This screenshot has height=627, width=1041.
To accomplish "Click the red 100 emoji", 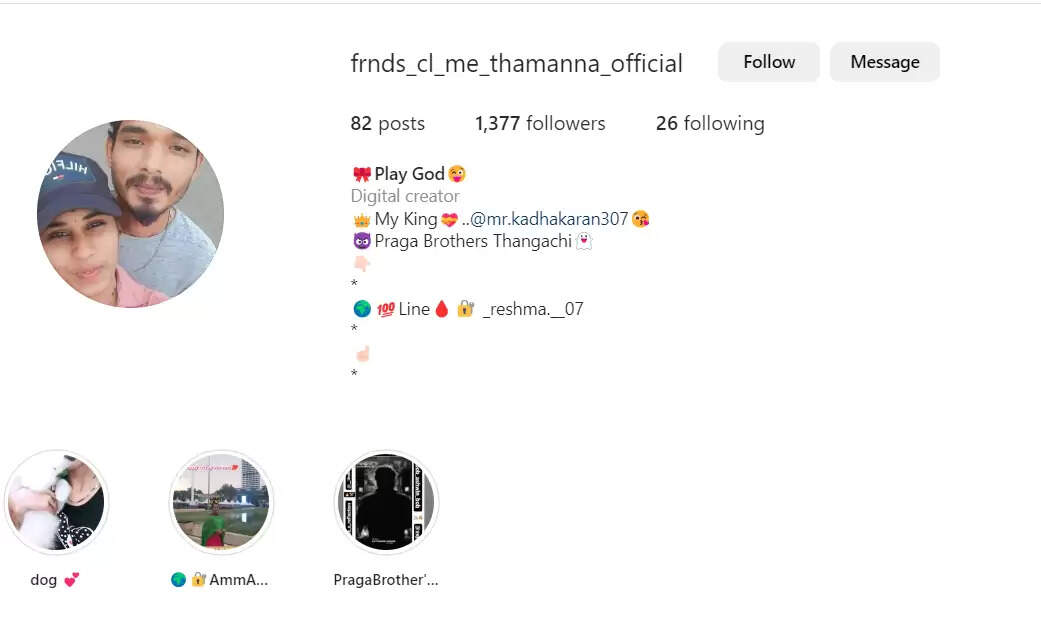I will [x=386, y=310].
